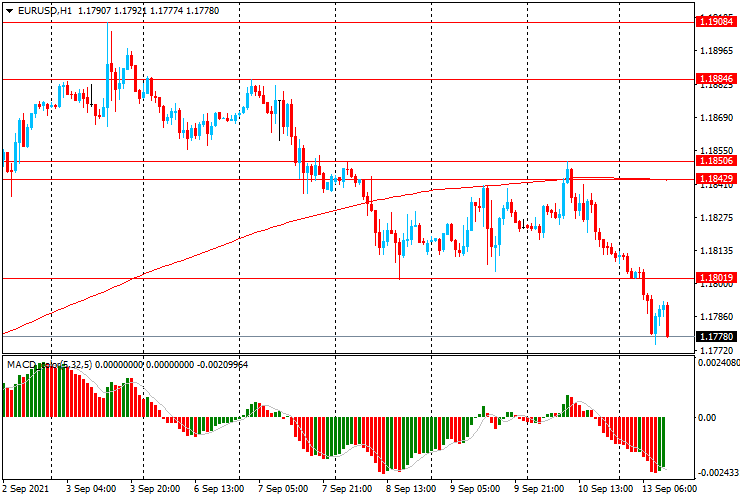Click the 8 Sep 13:00 time label
Image resolution: width=740 pixels, height=500 pixels.
click(411, 489)
